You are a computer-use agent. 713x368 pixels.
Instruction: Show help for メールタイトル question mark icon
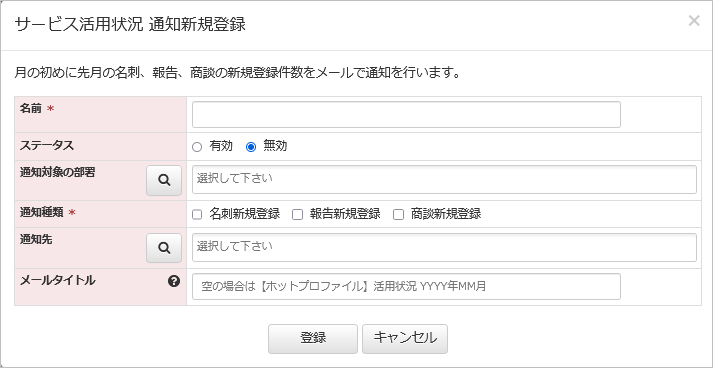pyautogui.click(x=174, y=282)
